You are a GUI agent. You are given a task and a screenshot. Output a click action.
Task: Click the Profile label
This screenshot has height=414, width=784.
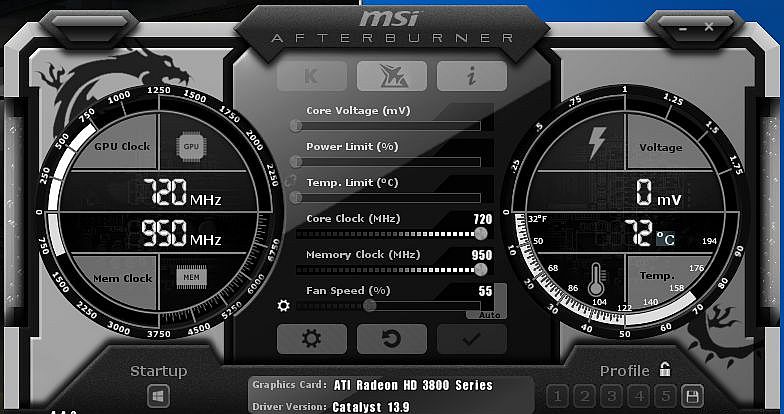pos(624,372)
